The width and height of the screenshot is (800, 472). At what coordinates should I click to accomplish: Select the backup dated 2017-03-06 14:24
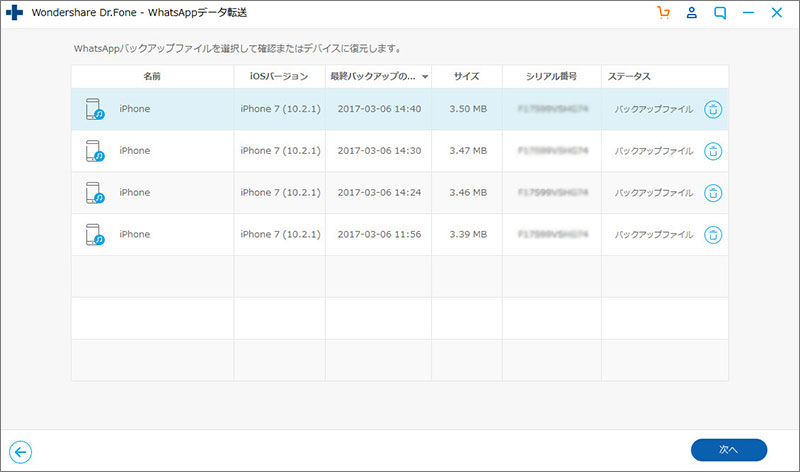click(378, 193)
